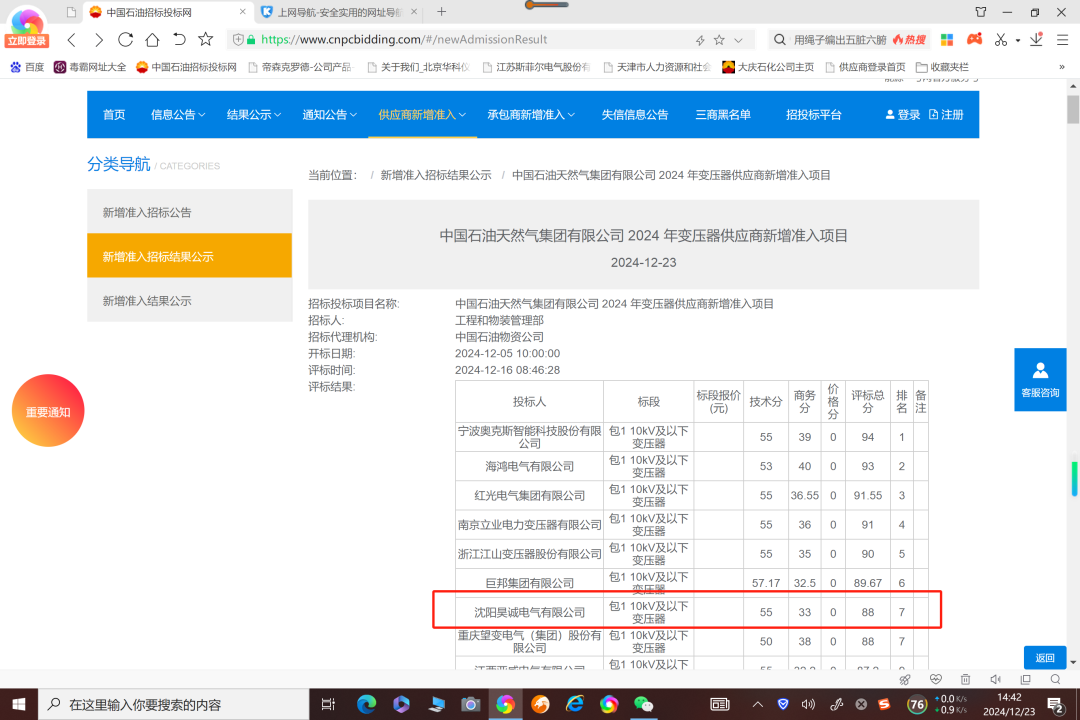
Task: Open the Camera app from taskbar
Action: point(470,704)
